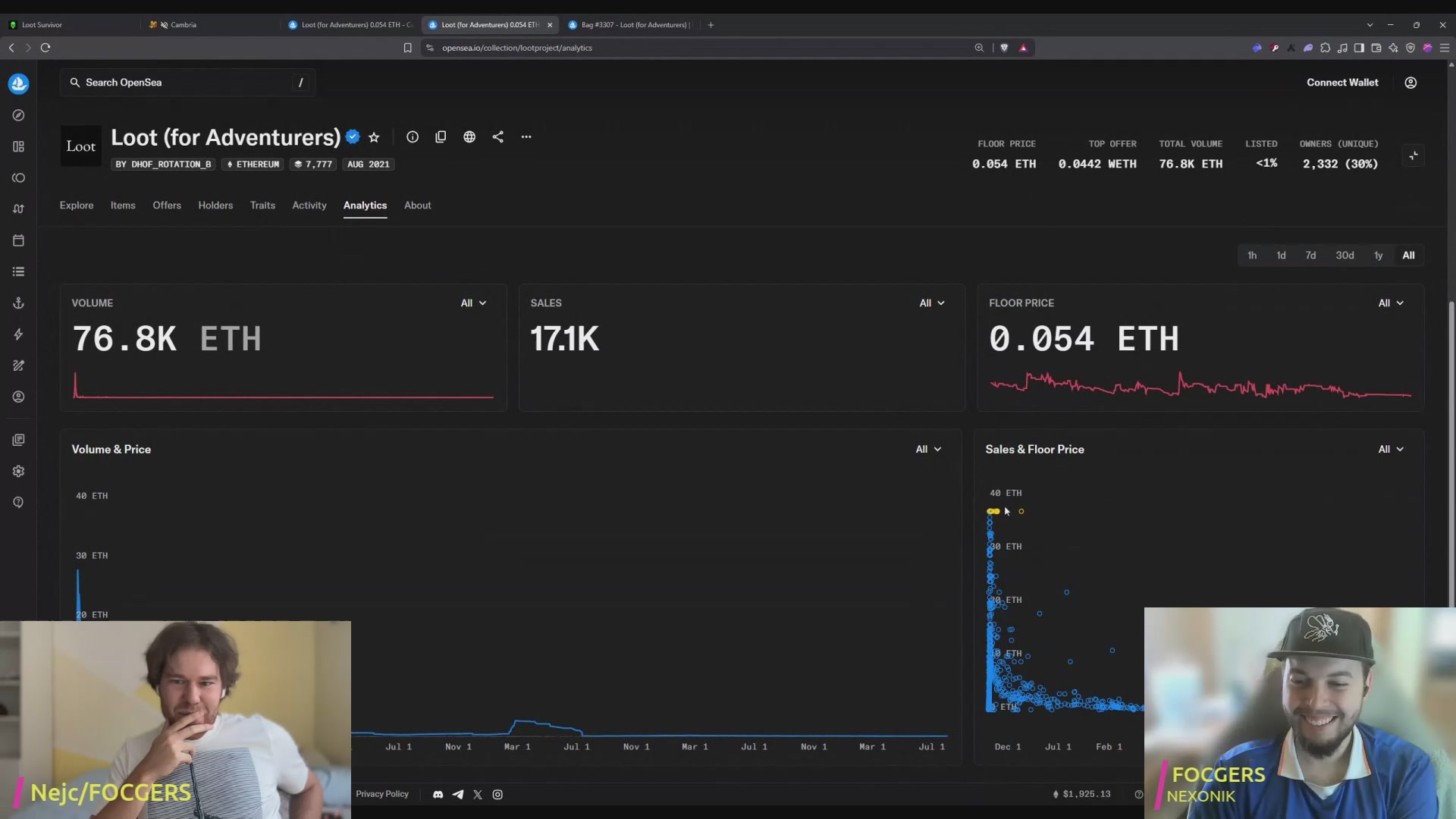
Task: Share the Loot collection
Action: (x=498, y=137)
